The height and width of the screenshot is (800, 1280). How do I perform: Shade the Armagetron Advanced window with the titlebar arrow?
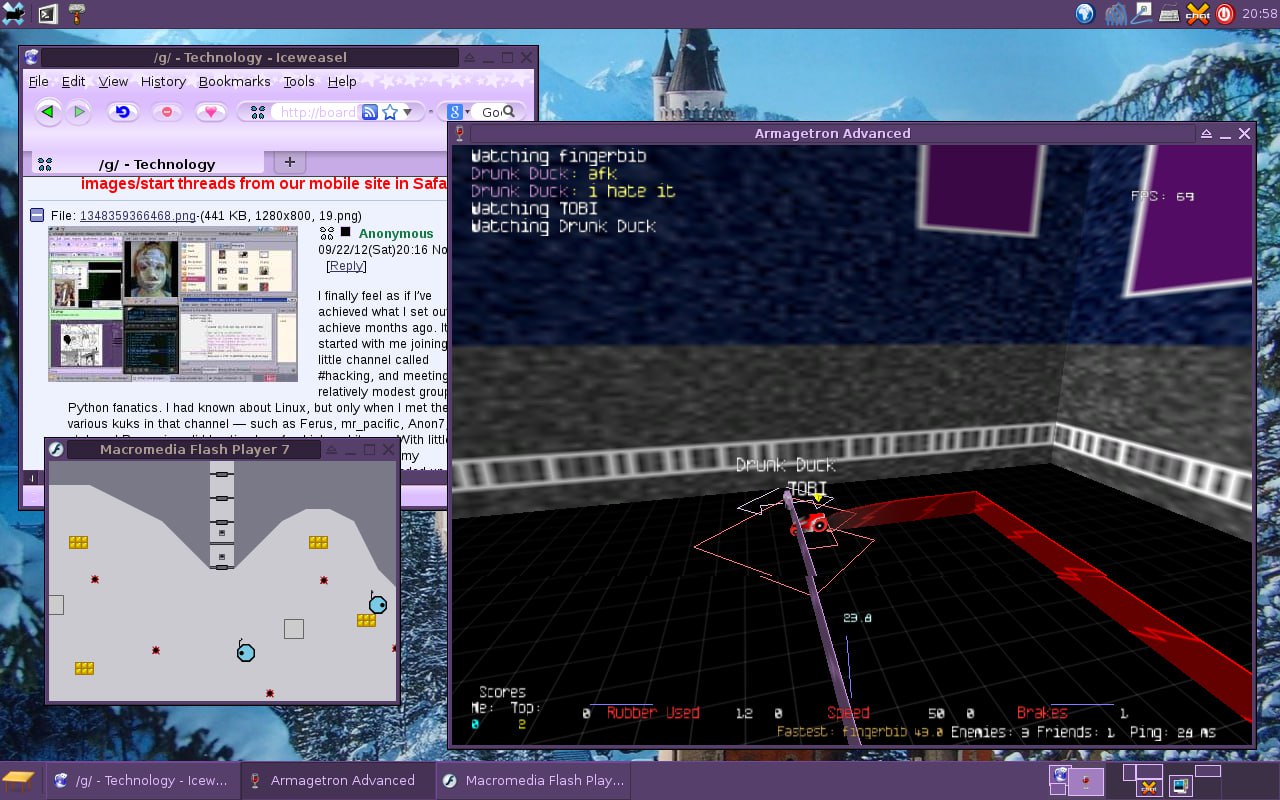click(x=1207, y=134)
